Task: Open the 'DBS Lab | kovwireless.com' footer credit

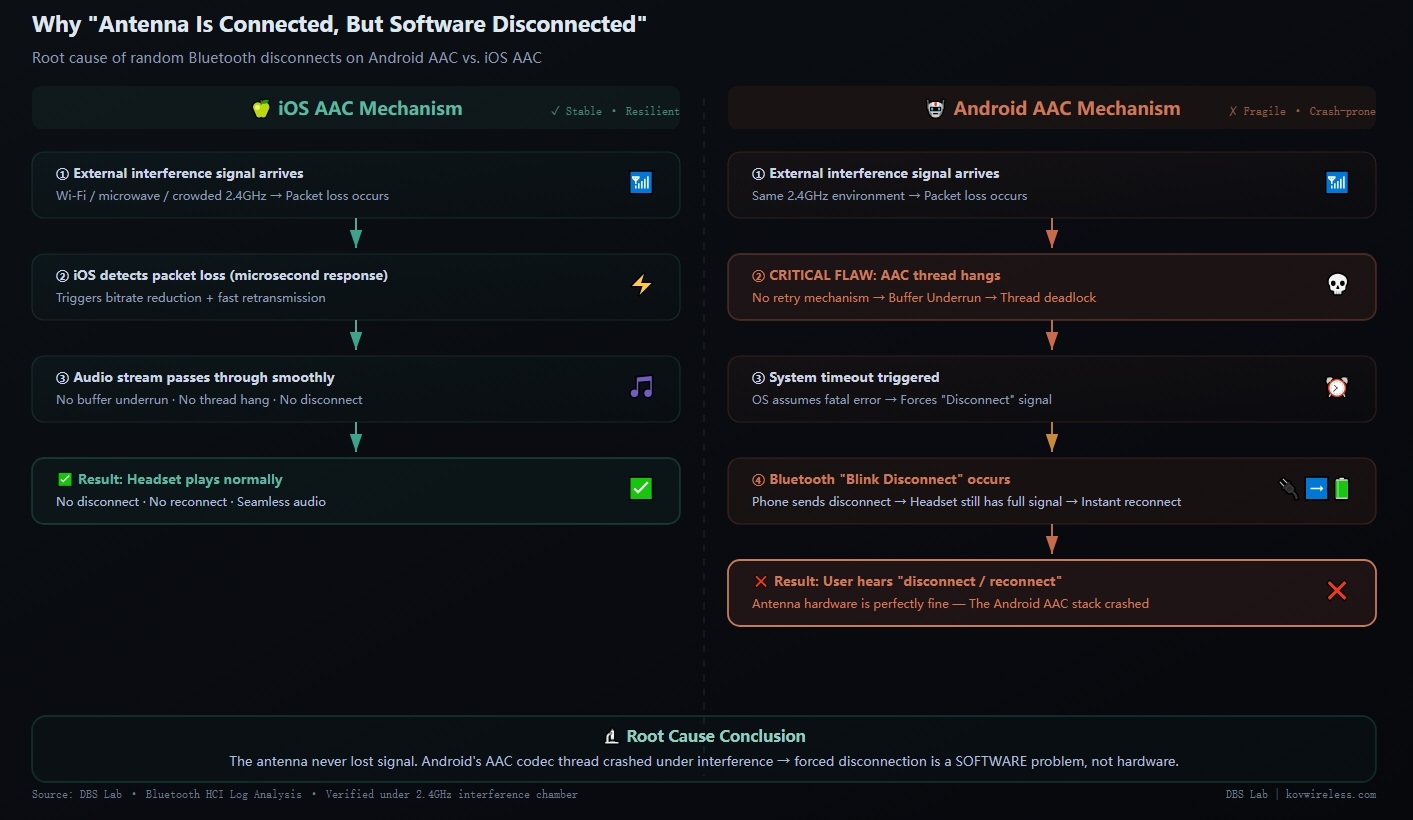Action: (x=1301, y=795)
